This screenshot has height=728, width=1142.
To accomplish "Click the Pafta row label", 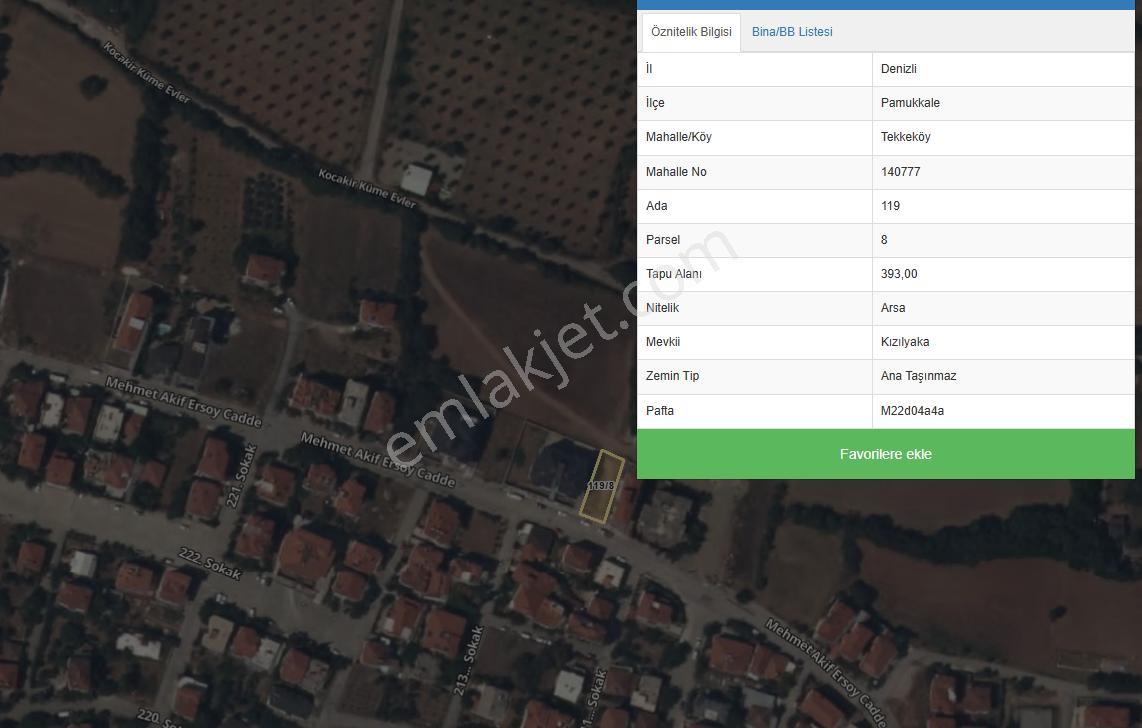I will (659, 411).
